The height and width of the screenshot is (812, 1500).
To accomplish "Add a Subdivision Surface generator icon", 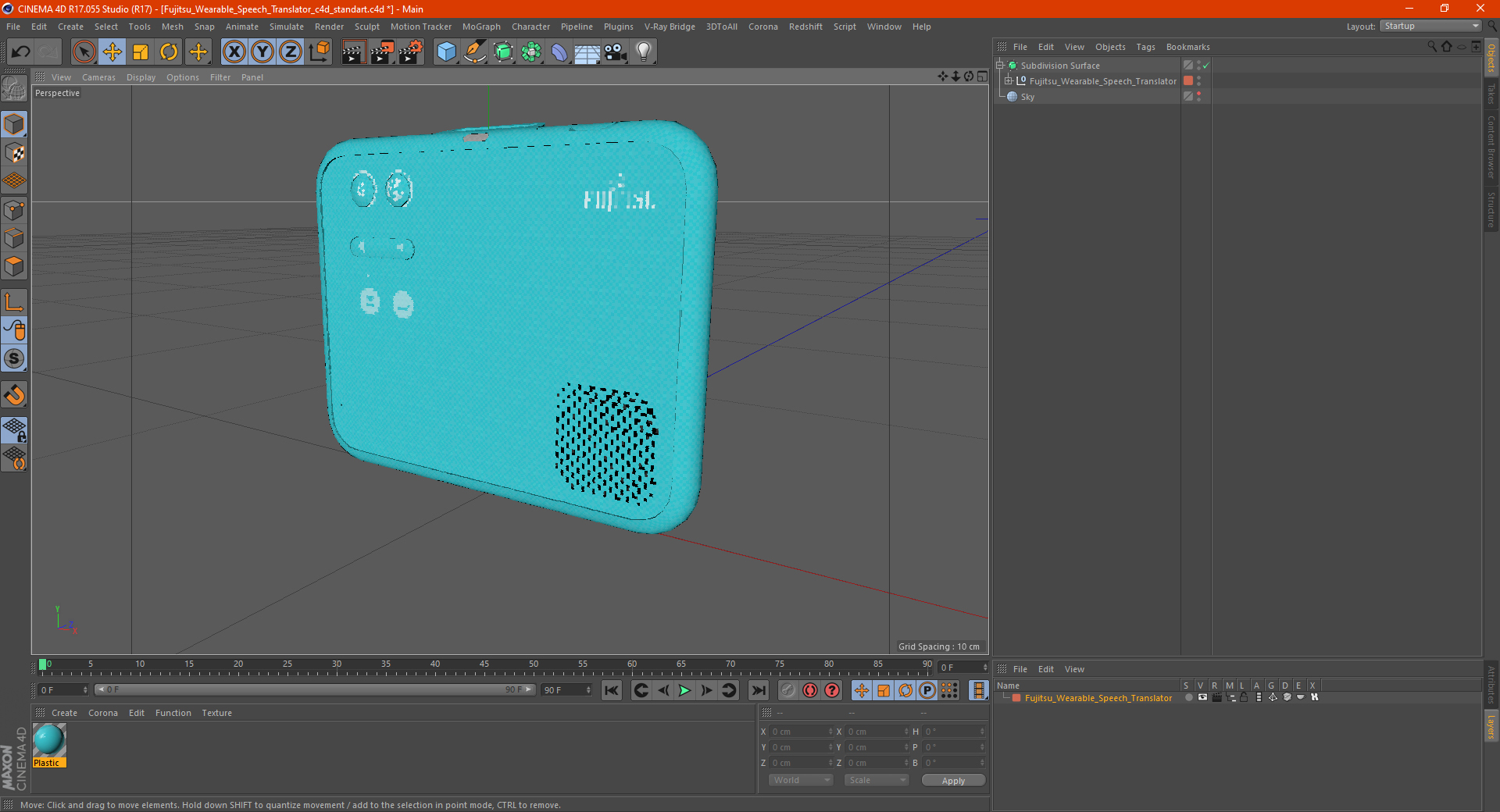I will coord(503,52).
